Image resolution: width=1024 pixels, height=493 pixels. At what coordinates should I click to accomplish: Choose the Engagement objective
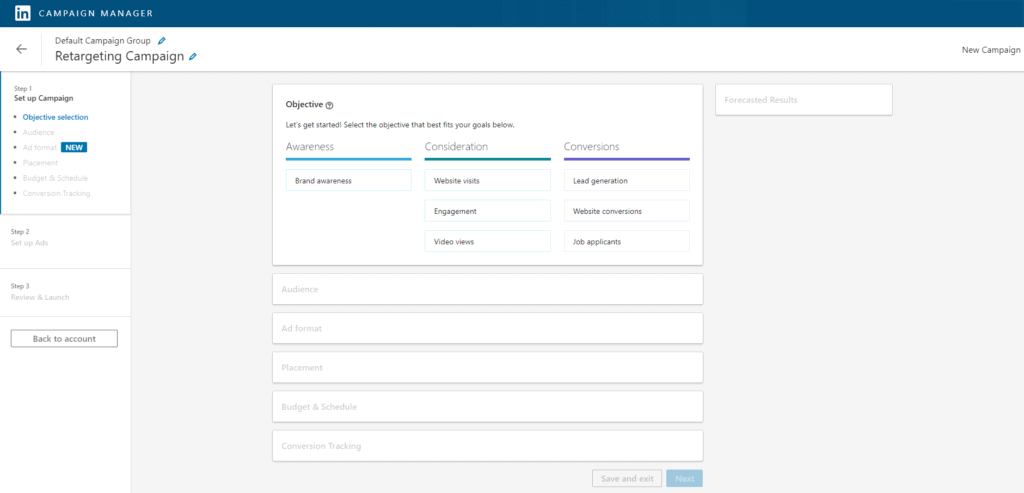488,211
